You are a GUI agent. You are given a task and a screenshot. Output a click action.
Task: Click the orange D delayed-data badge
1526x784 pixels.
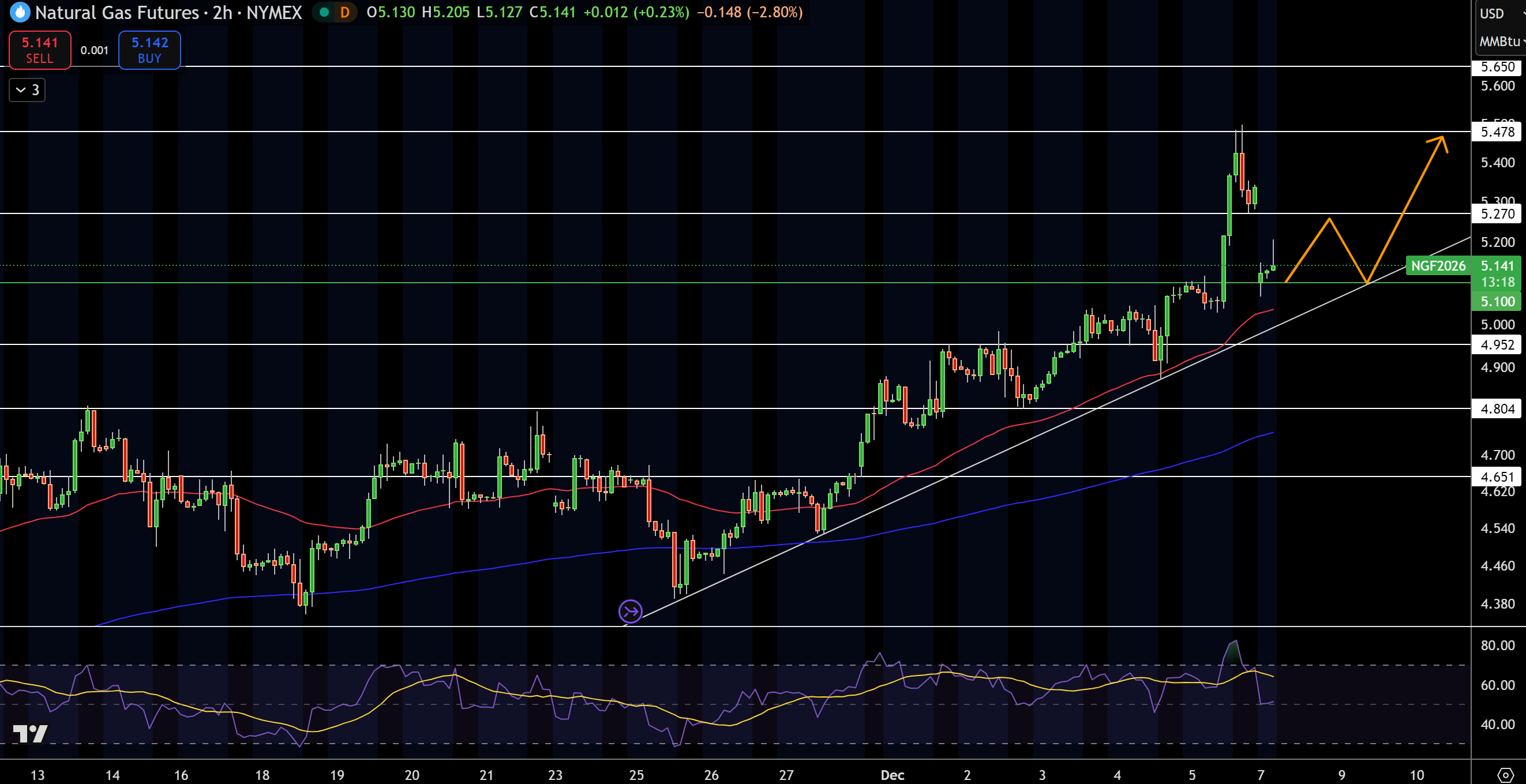coord(344,13)
